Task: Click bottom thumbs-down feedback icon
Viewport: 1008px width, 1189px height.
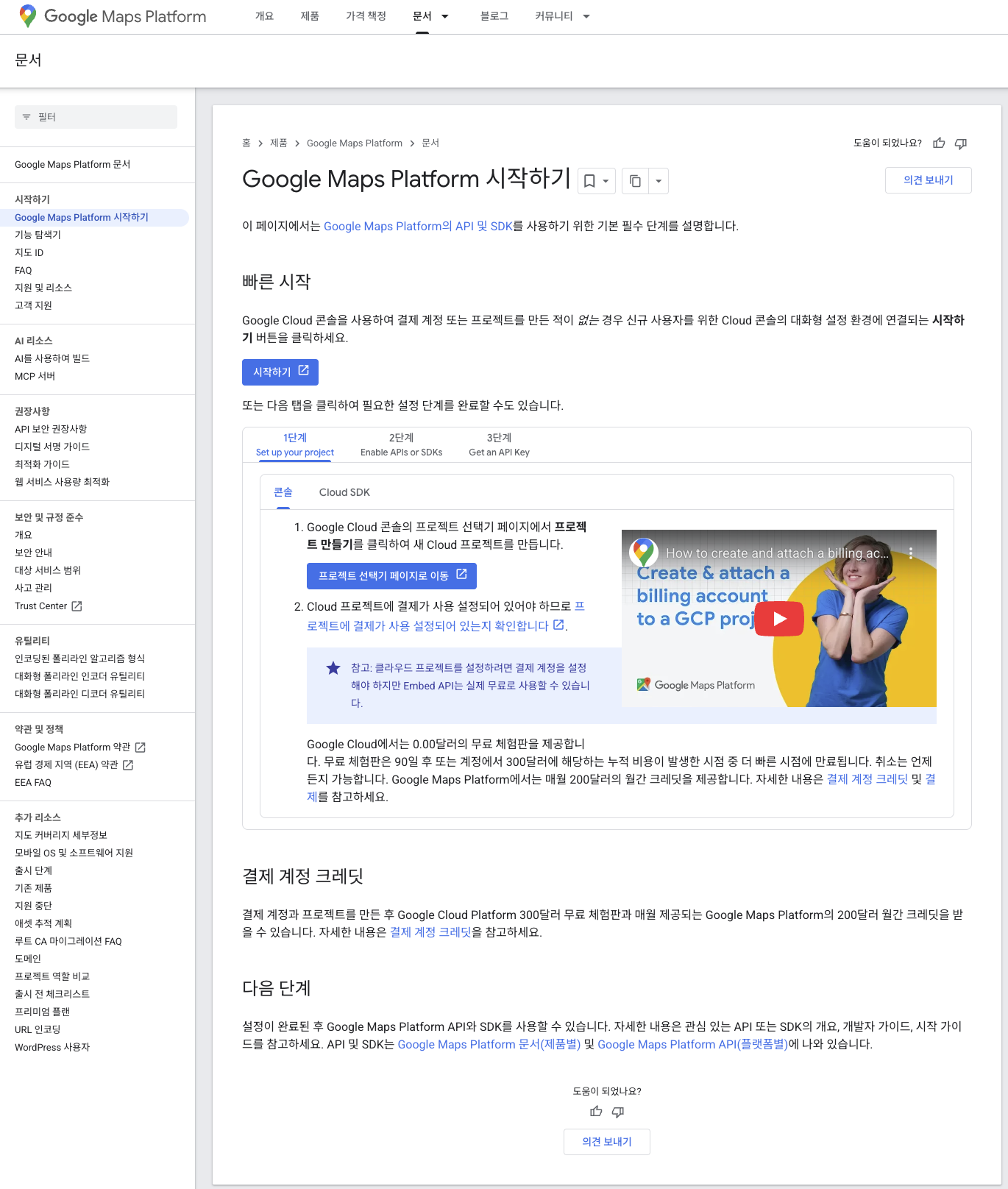Action: coord(618,1112)
